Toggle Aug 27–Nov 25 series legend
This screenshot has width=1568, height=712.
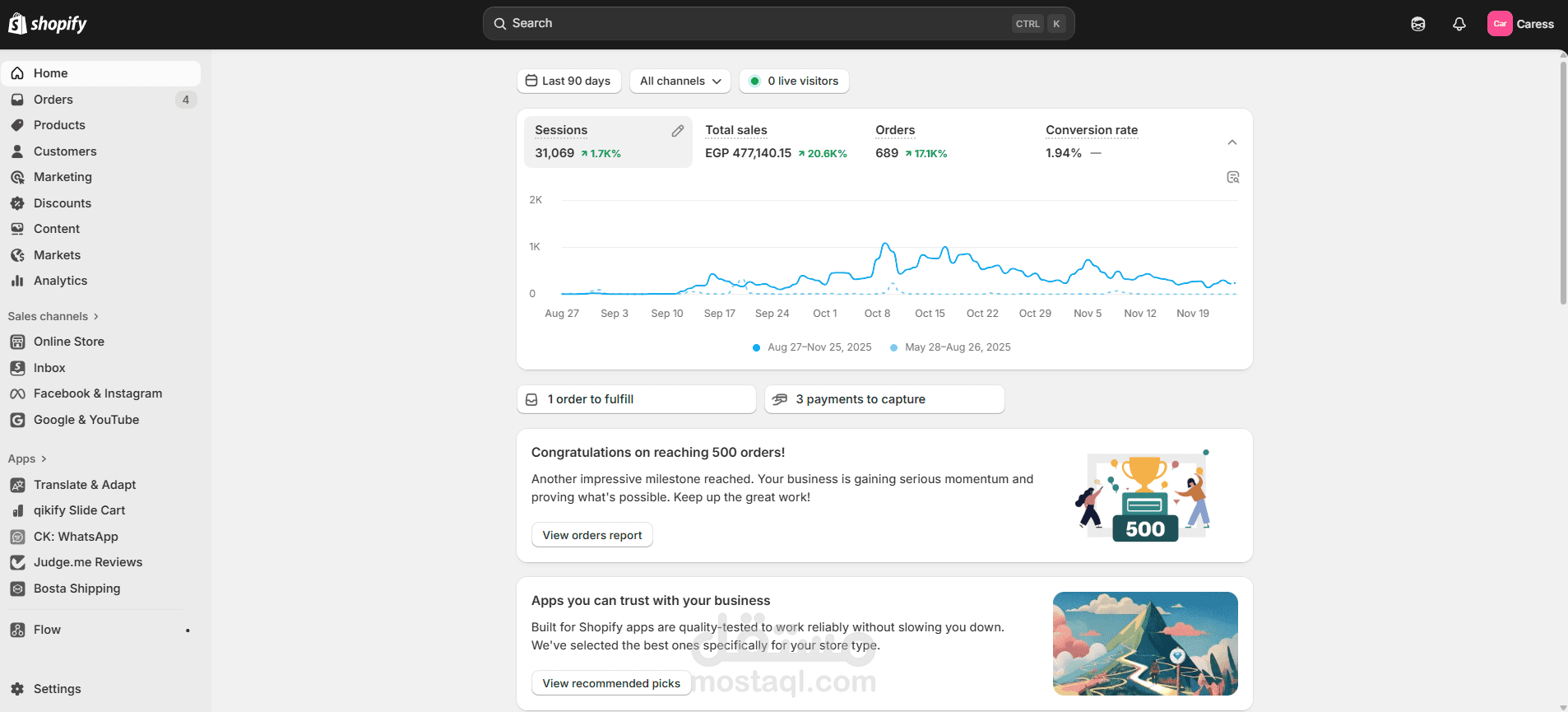(812, 347)
